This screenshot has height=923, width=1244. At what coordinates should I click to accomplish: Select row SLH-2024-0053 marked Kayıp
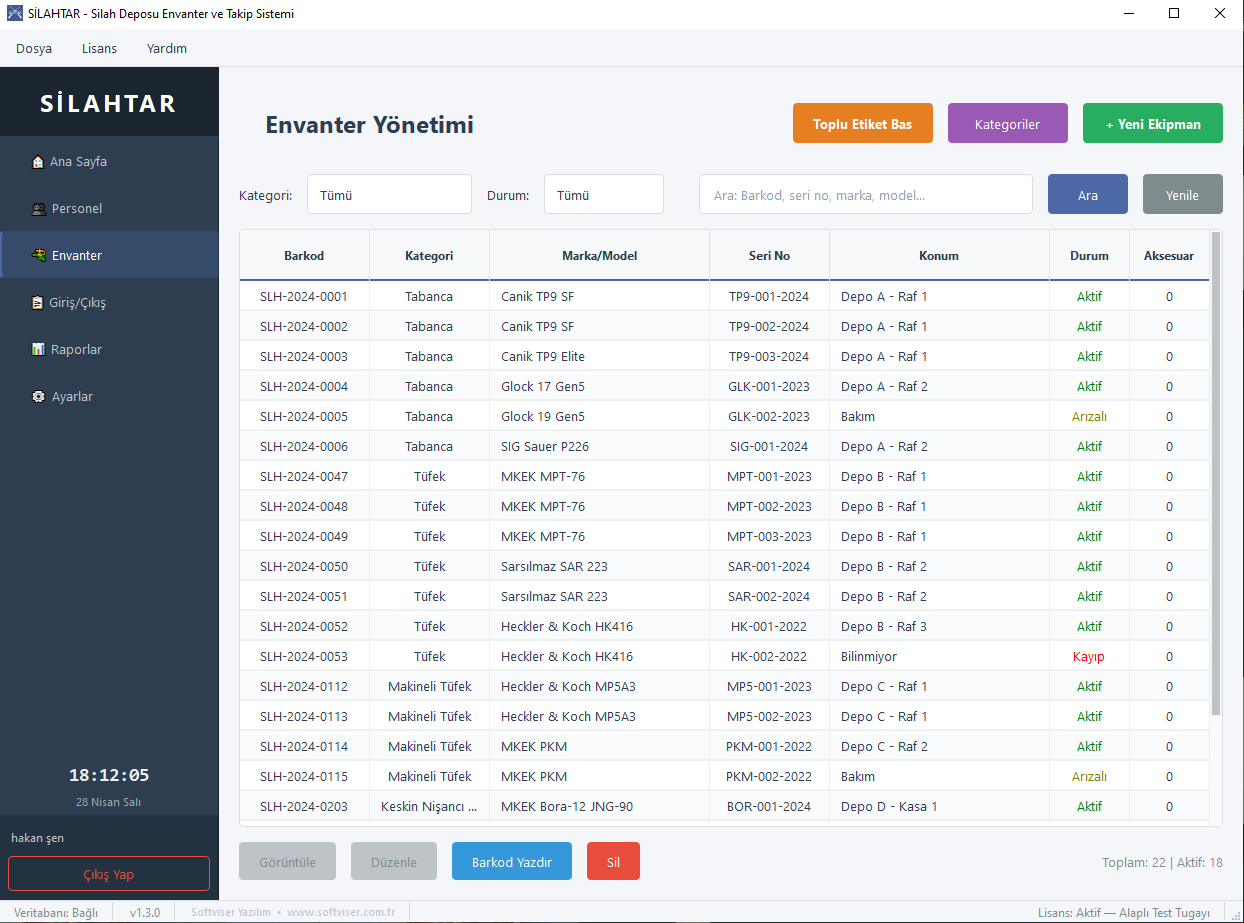coord(724,657)
